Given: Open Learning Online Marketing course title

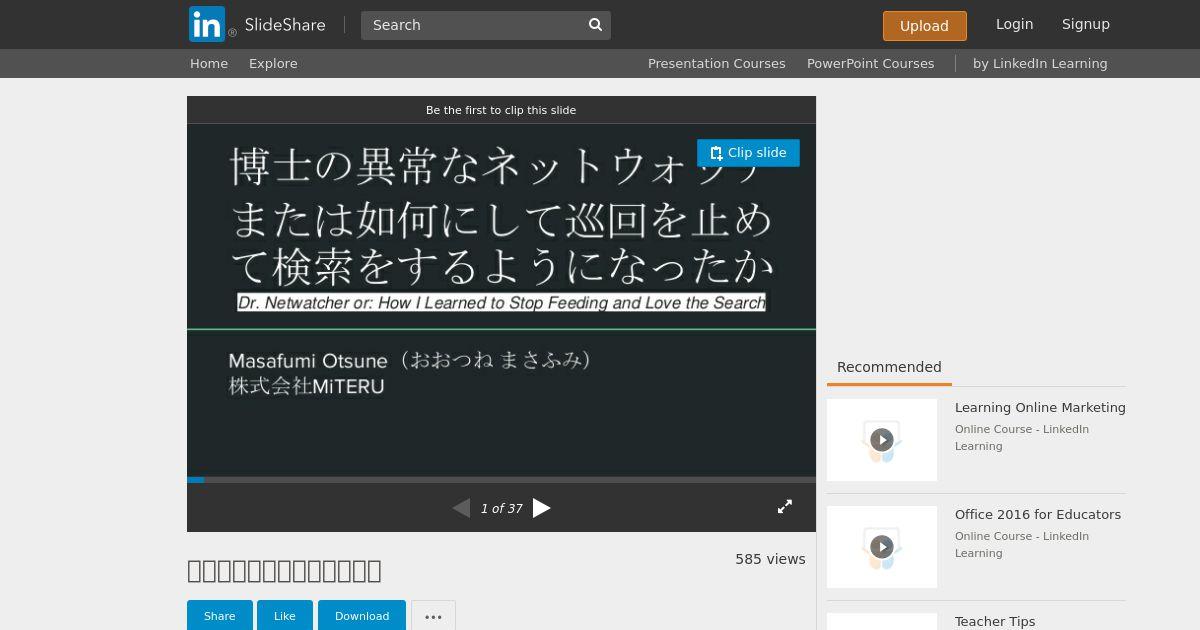Looking at the screenshot, I should click(x=1040, y=407).
